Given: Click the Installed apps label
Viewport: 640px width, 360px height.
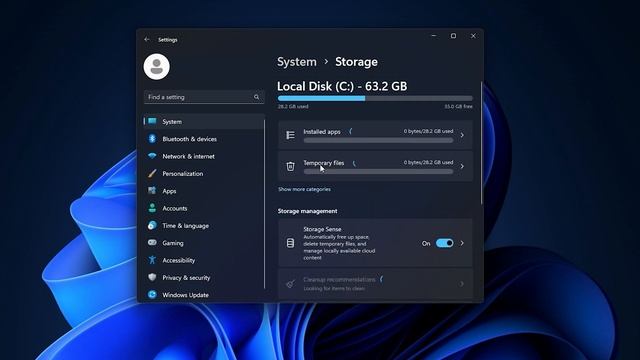Looking at the screenshot, I should point(322,132).
